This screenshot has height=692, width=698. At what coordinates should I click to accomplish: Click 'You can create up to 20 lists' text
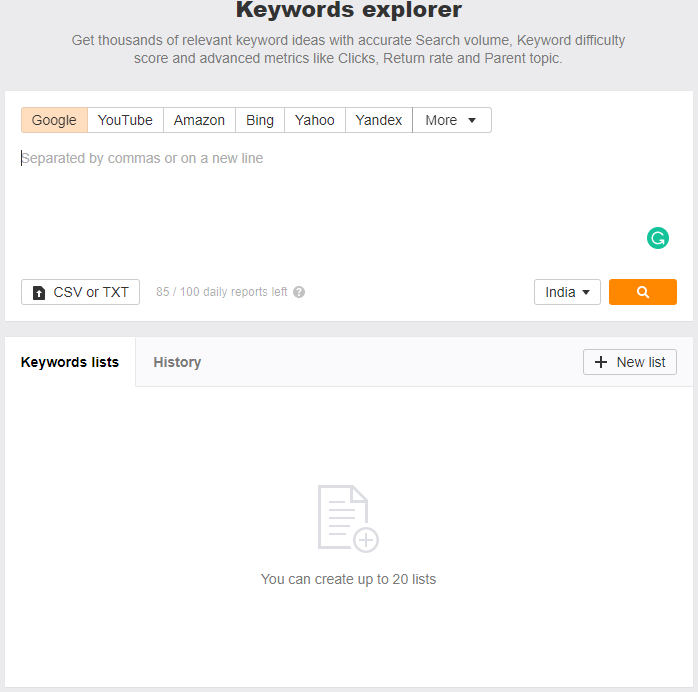(x=348, y=579)
